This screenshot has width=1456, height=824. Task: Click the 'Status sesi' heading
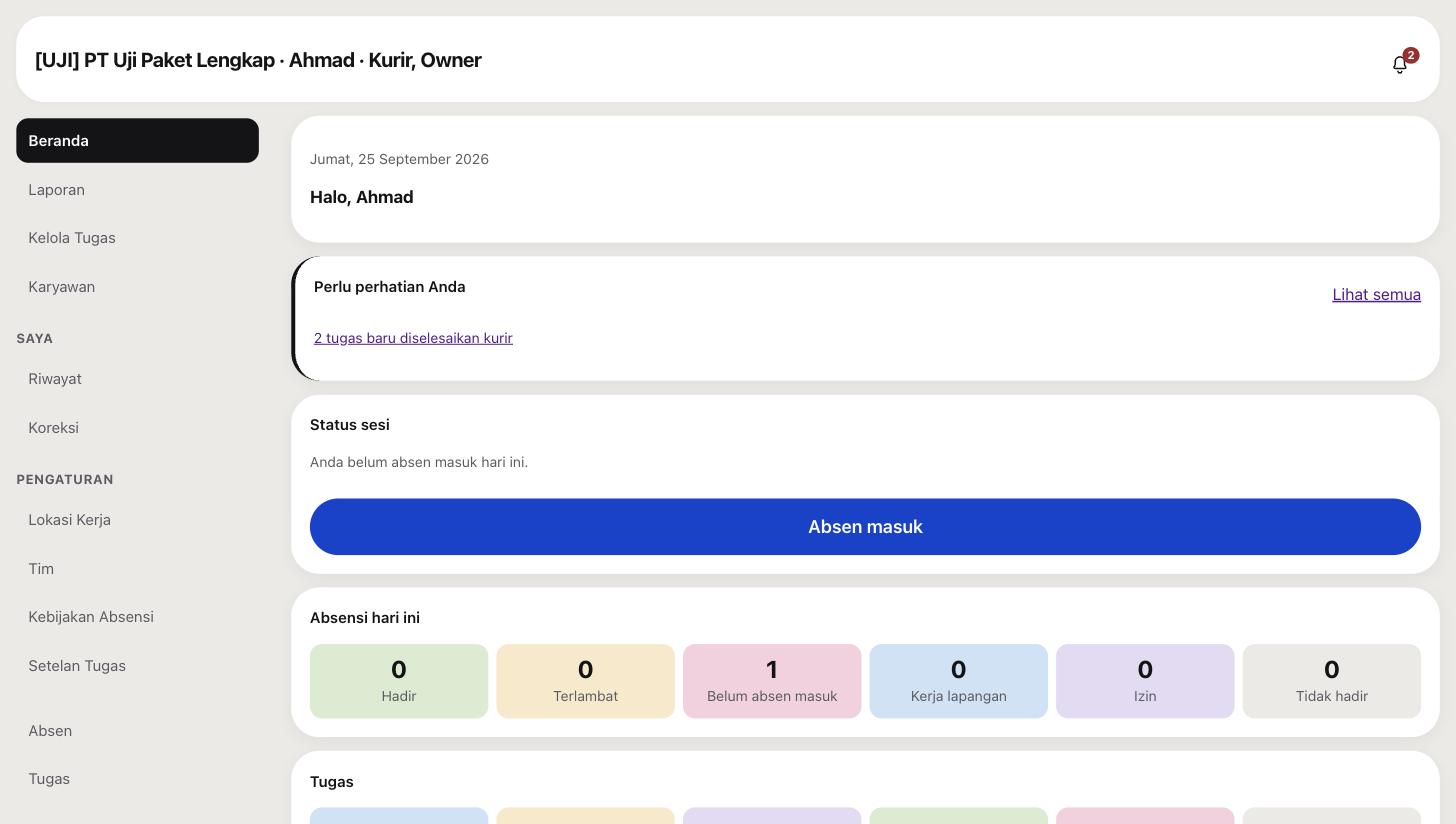[x=350, y=425]
